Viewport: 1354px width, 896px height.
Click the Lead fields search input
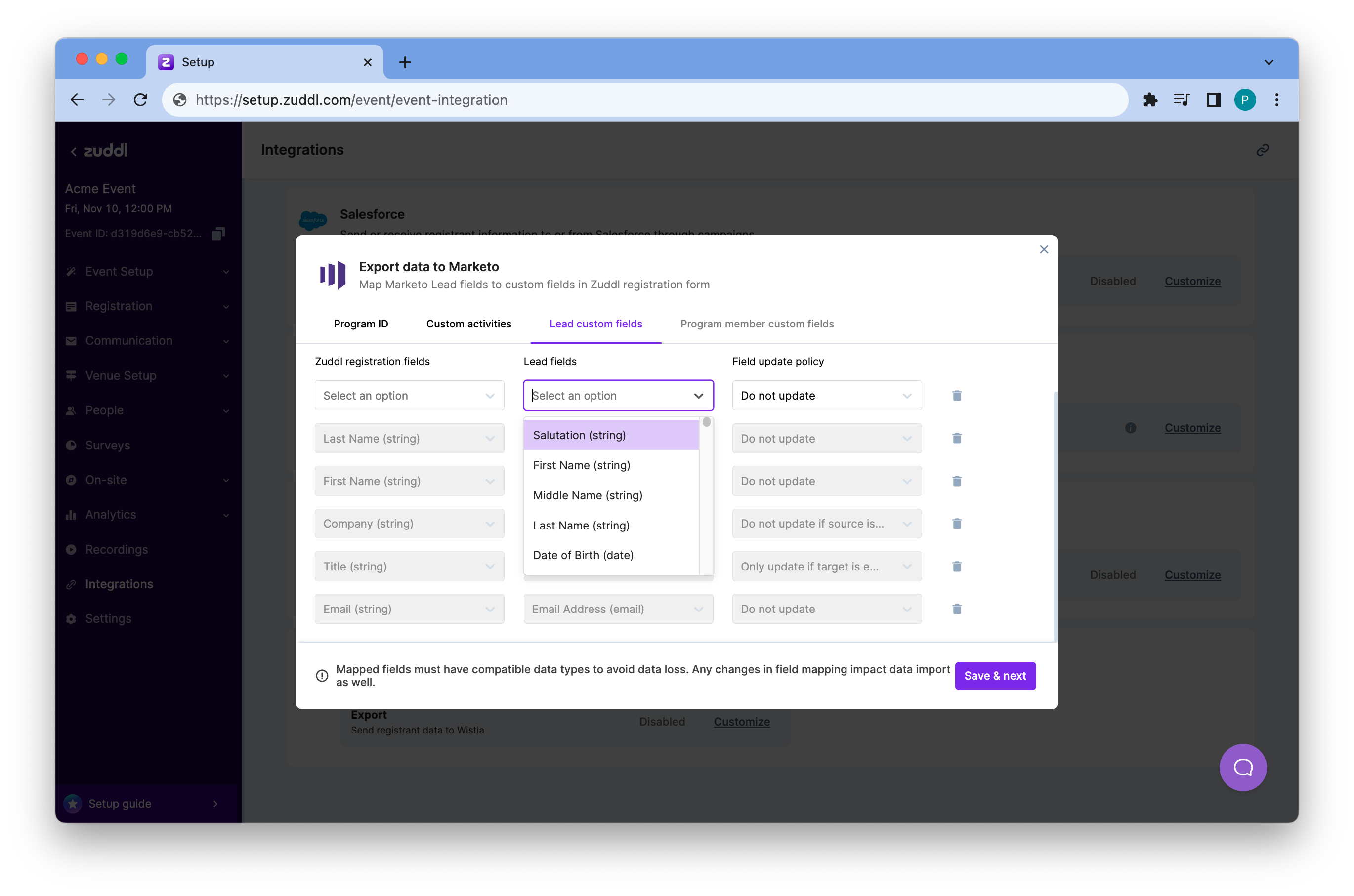(x=606, y=396)
